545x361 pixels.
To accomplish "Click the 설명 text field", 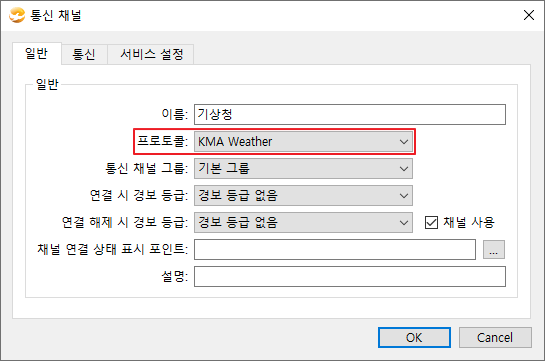I will coord(350,277).
